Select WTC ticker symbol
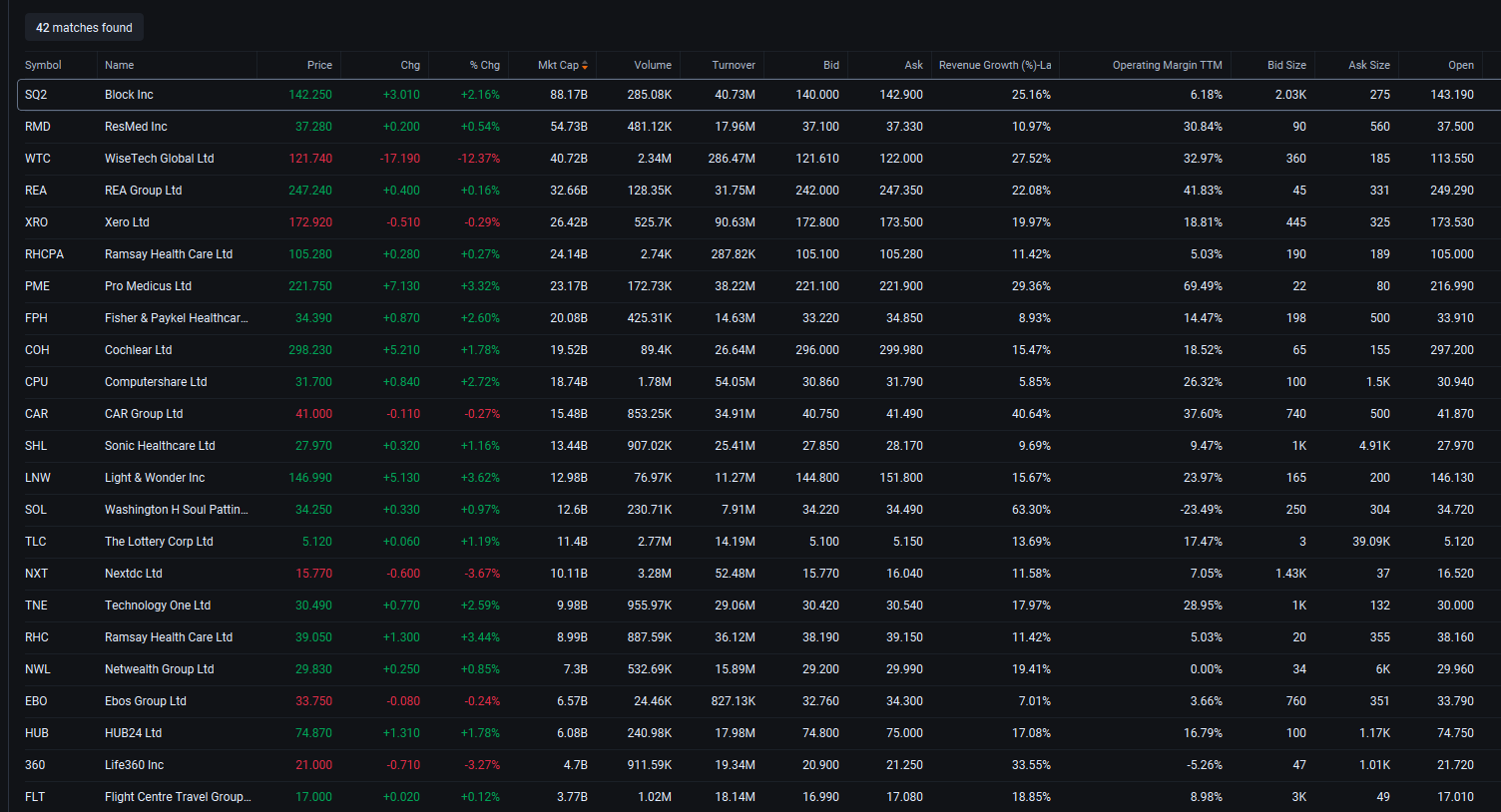 click(38, 159)
